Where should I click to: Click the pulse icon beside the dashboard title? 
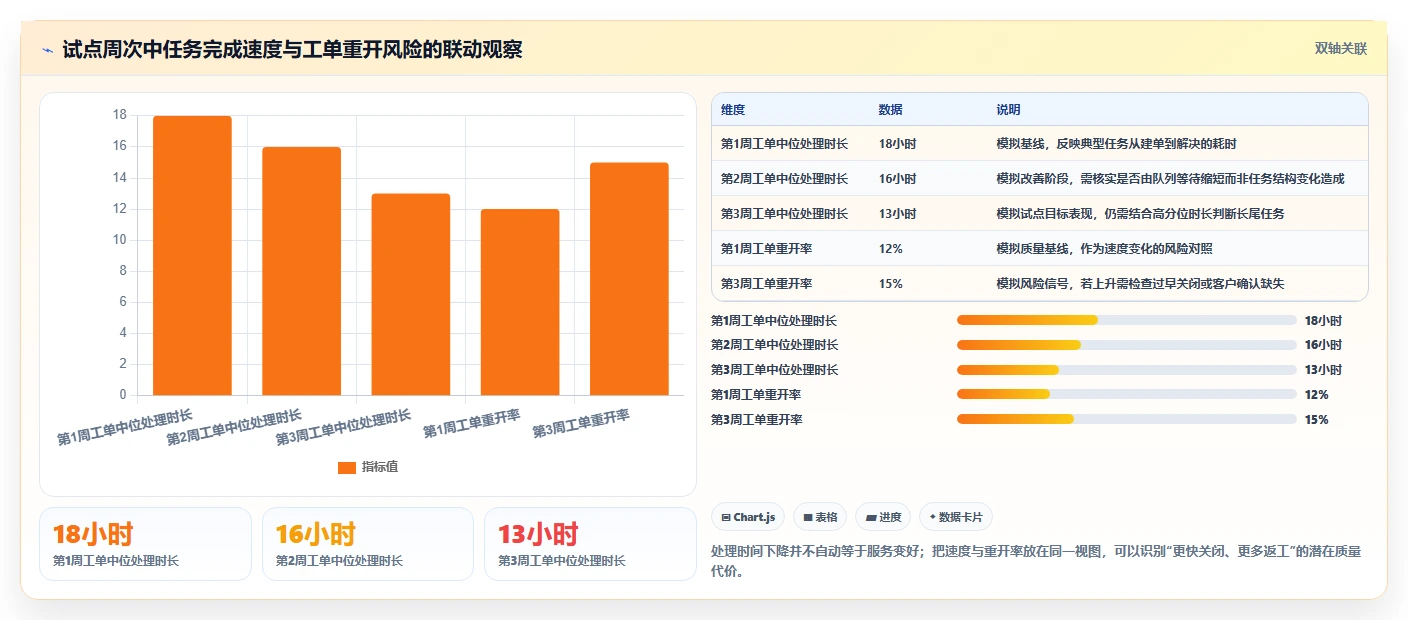[48, 50]
